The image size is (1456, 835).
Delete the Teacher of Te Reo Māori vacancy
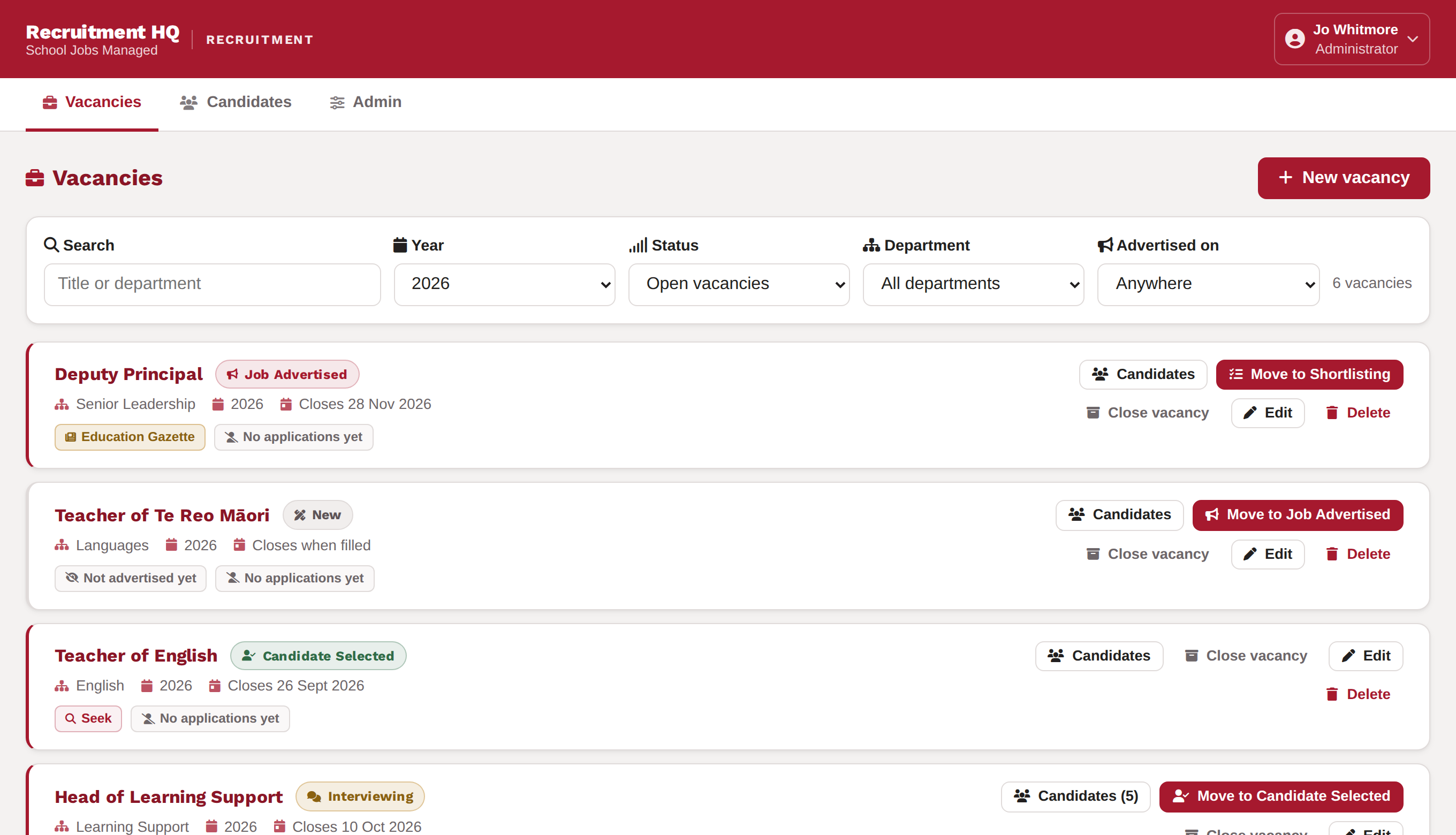point(1358,554)
